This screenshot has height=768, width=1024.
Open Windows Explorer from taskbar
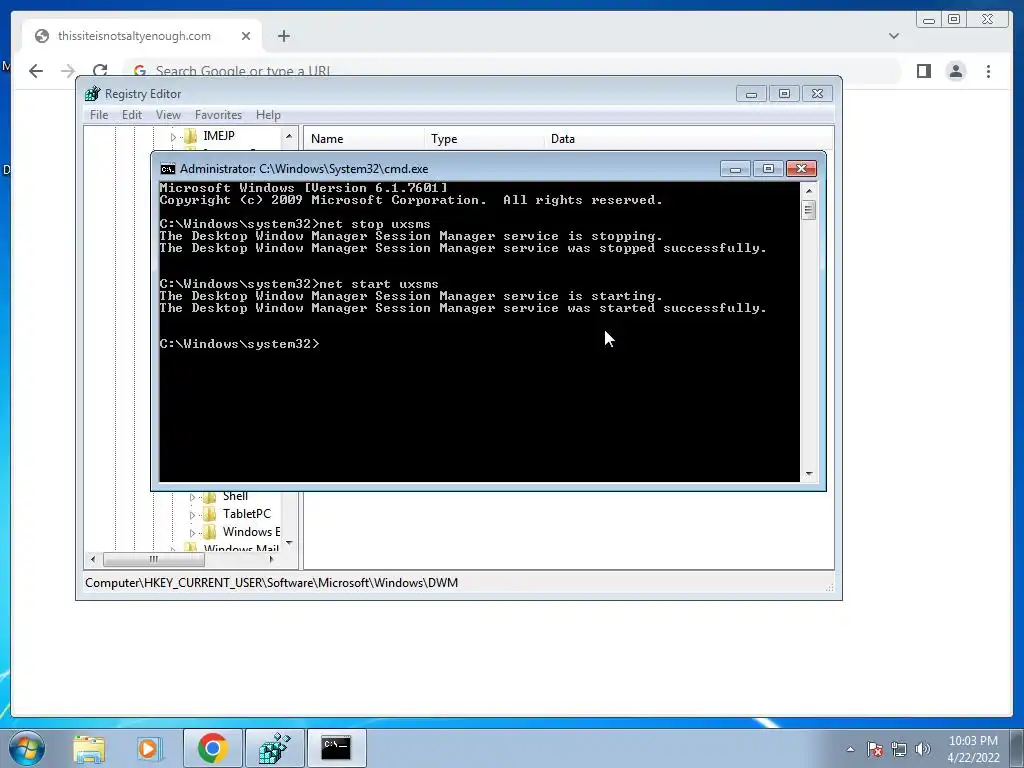coord(89,748)
